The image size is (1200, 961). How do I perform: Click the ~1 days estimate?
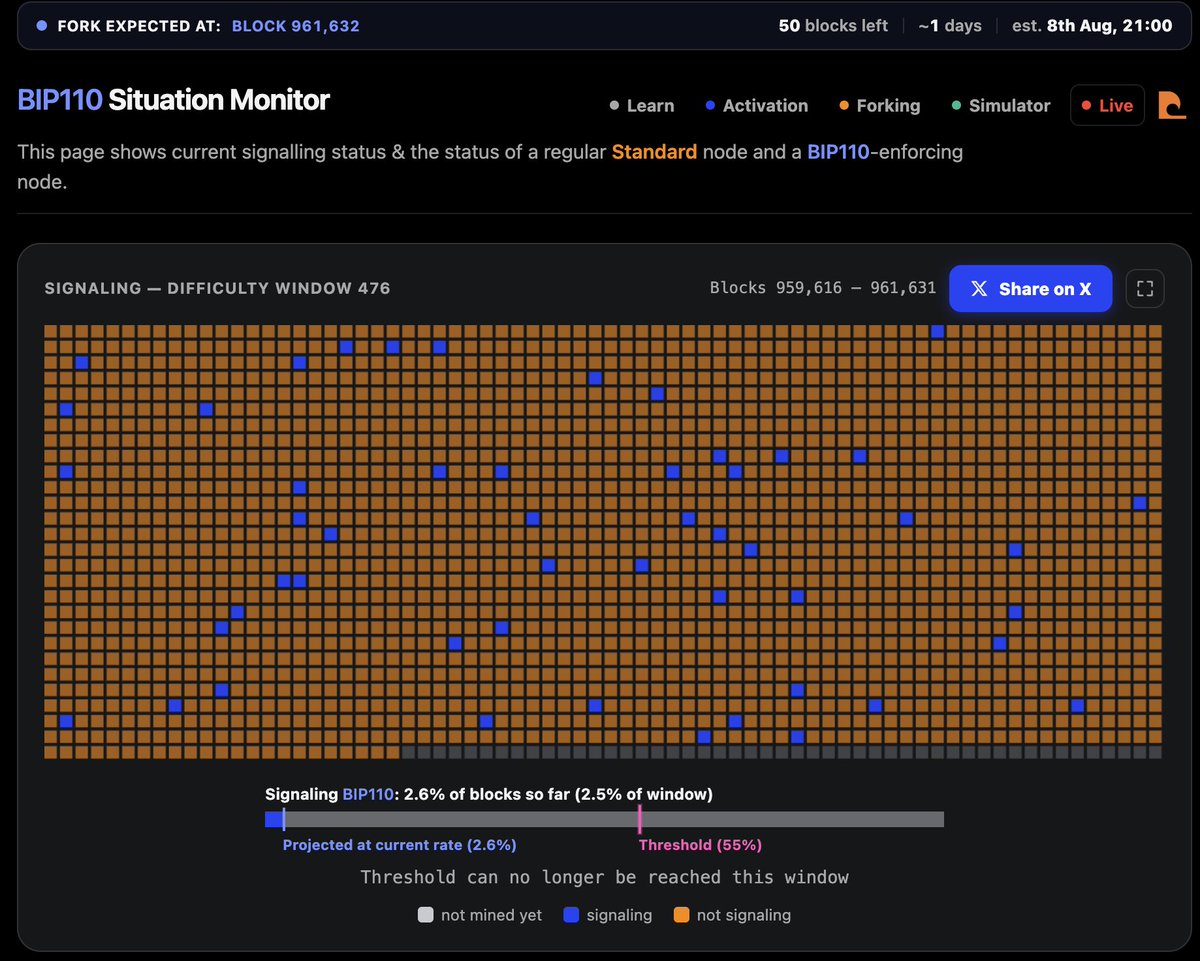coord(950,26)
